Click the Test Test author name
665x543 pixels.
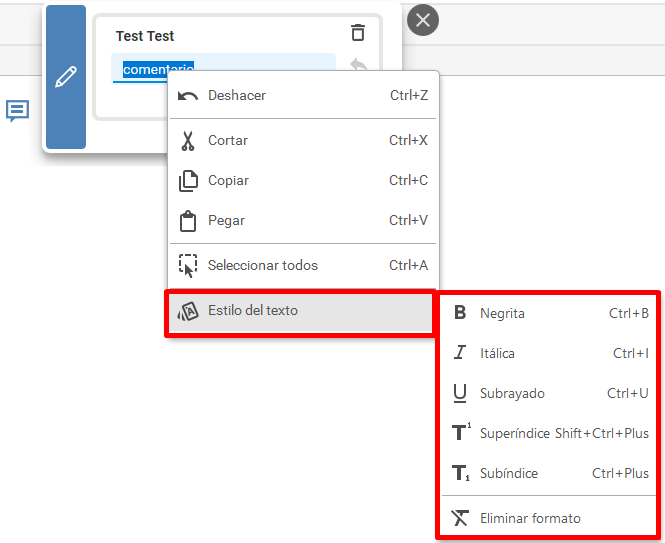pyautogui.click(x=145, y=36)
